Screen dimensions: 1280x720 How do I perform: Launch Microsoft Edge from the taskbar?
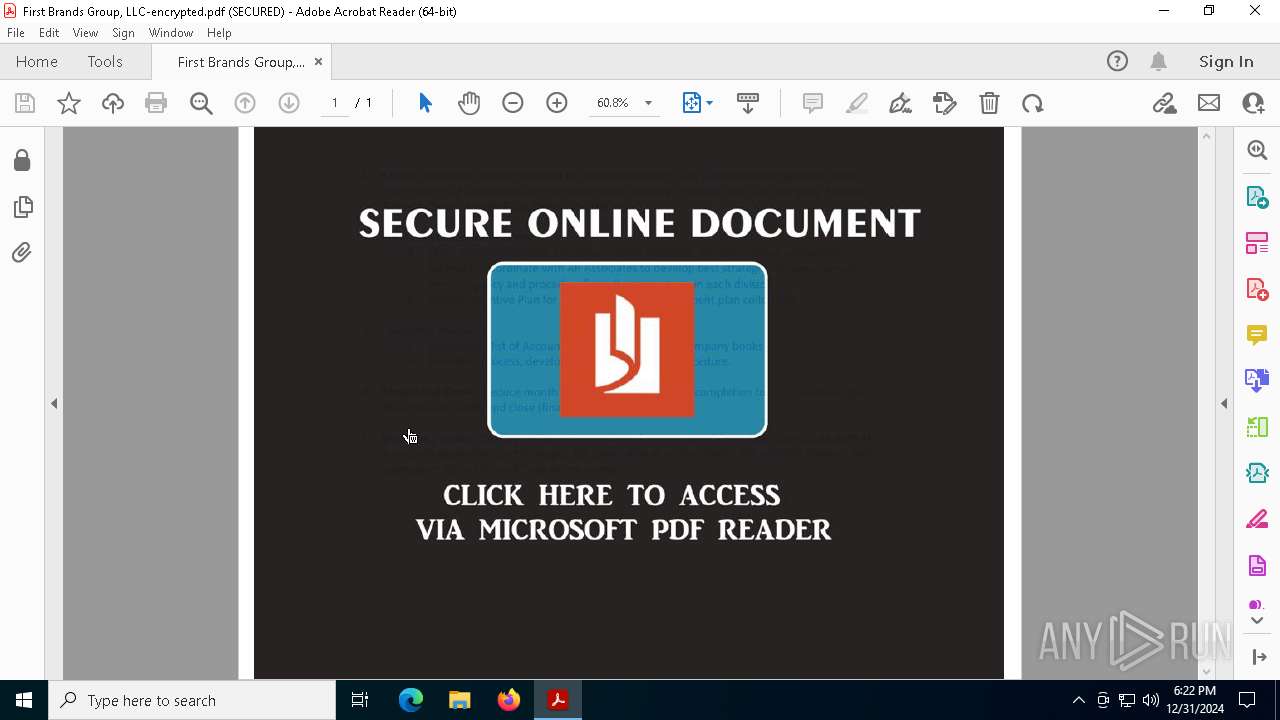pos(411,700)
